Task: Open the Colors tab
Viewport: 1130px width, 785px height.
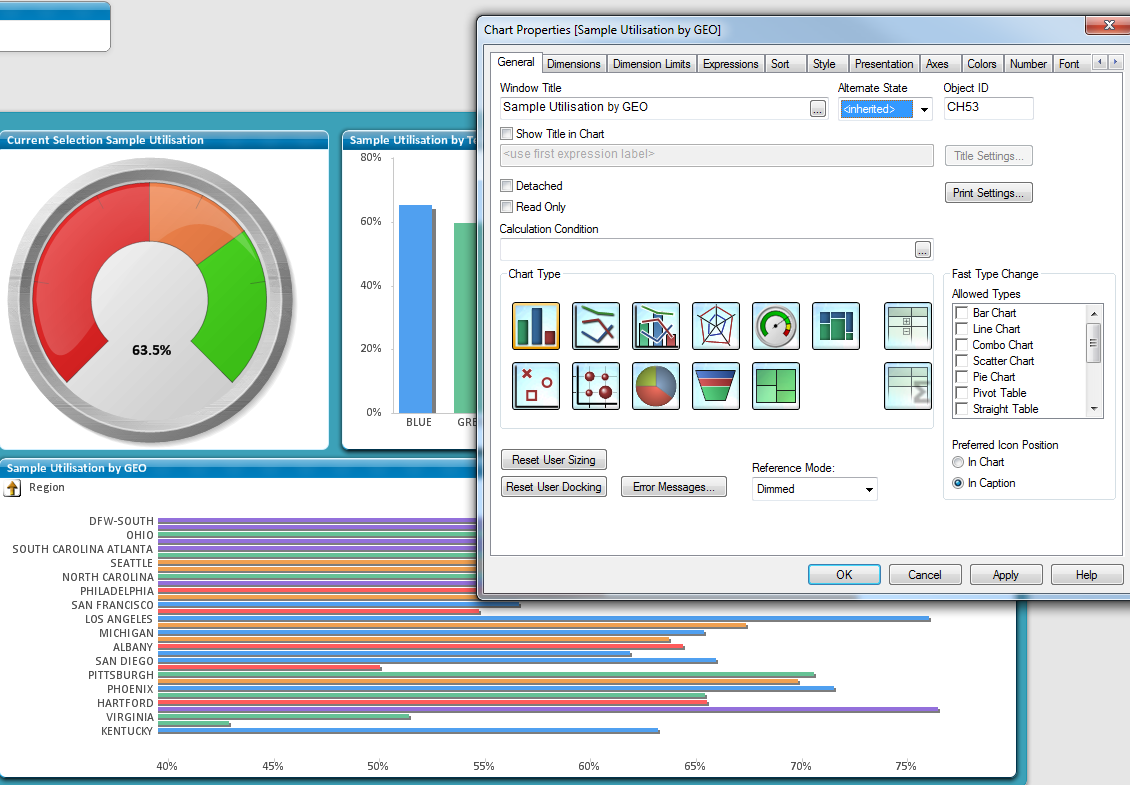Action: coord(981,64)
